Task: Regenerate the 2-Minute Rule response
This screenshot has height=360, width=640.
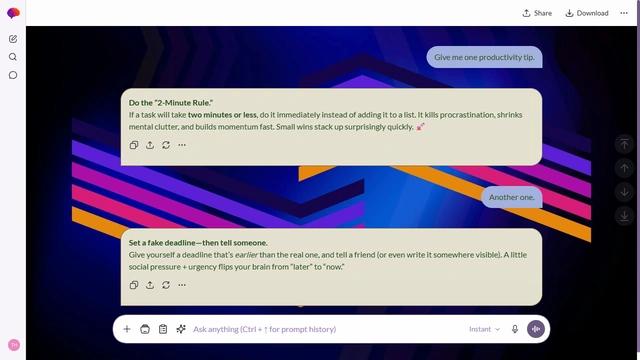Action: [x=166, y=145]
